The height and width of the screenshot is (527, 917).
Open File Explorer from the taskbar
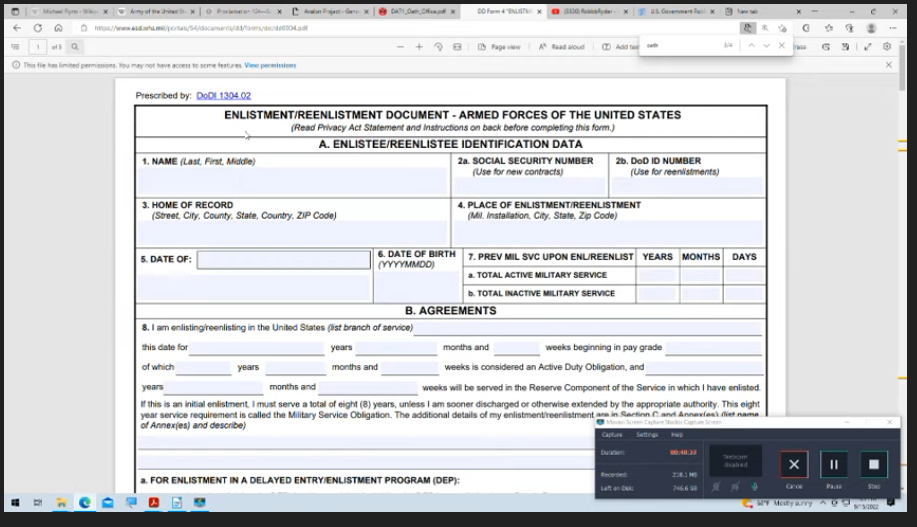click(x=61, y=502)
